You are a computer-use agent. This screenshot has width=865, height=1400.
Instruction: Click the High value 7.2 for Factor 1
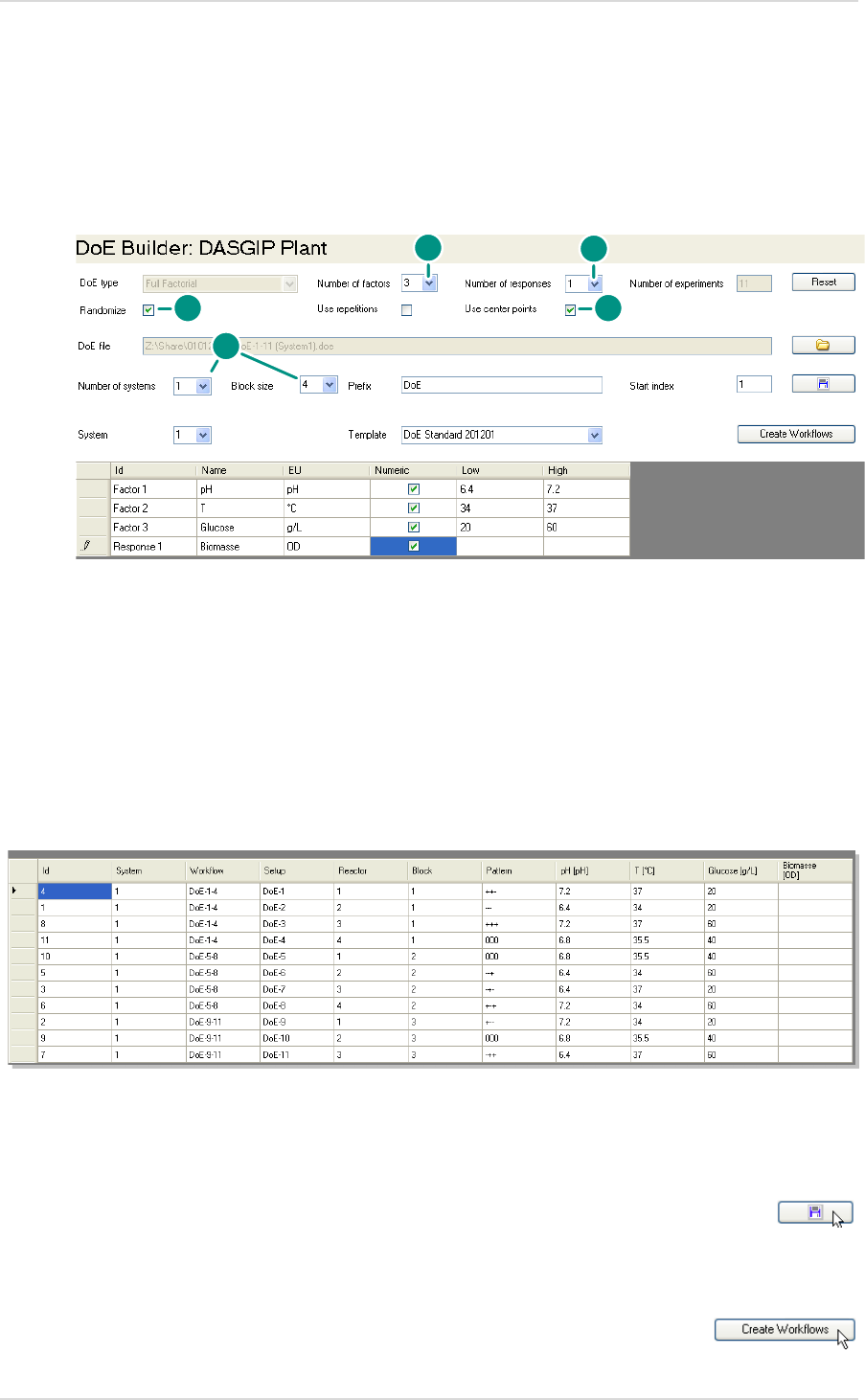point(586,489)
